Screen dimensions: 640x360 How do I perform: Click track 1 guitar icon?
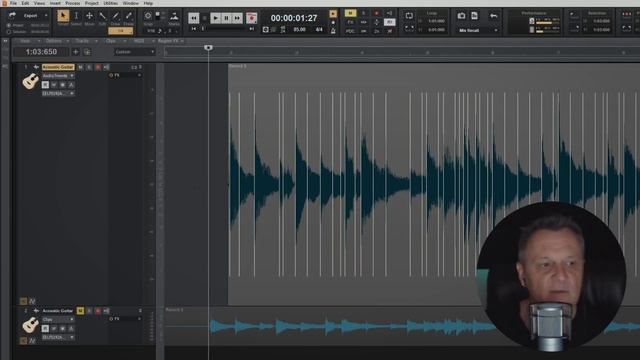tap(30, 81)
